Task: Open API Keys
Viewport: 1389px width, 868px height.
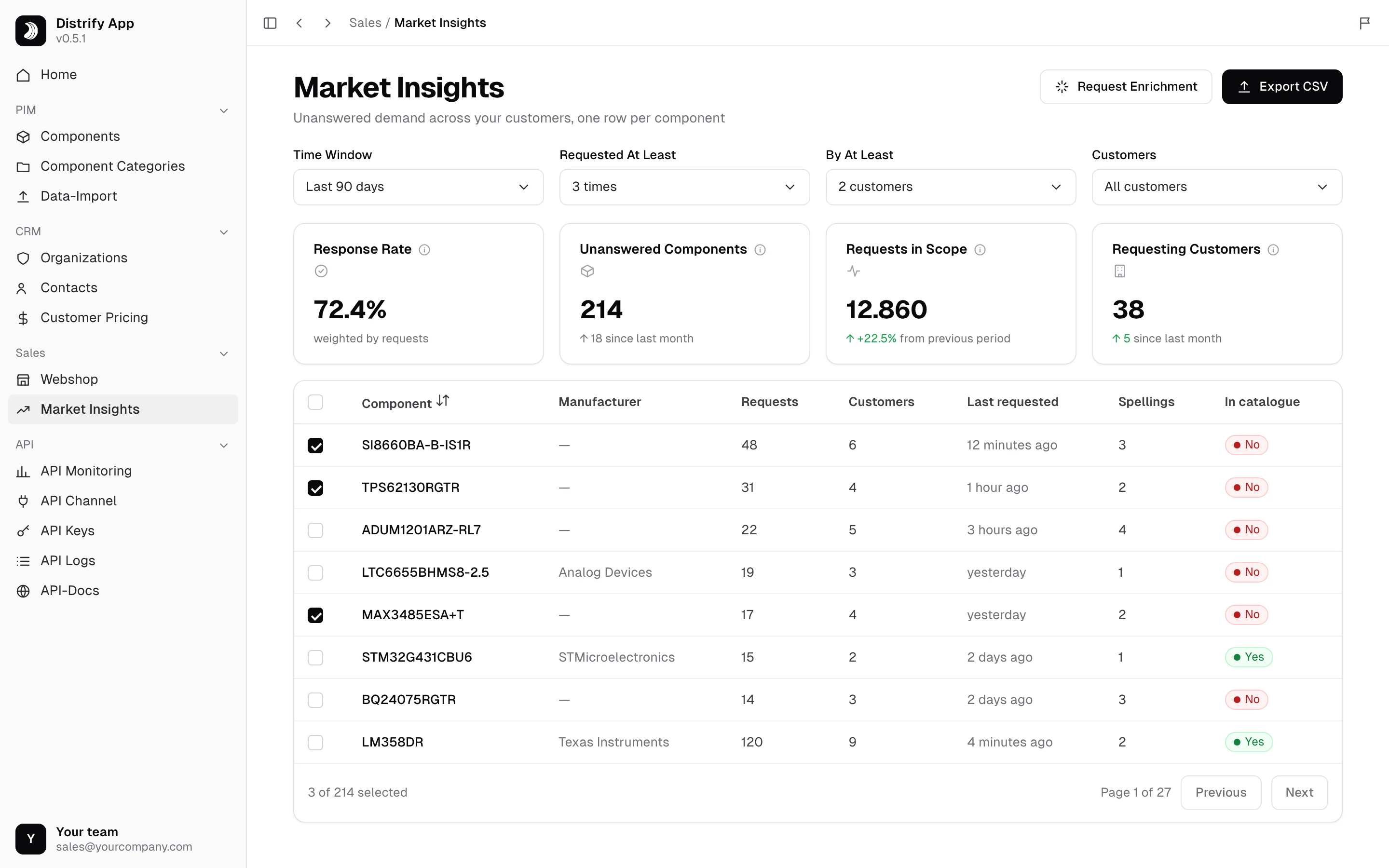Action: 123,531
